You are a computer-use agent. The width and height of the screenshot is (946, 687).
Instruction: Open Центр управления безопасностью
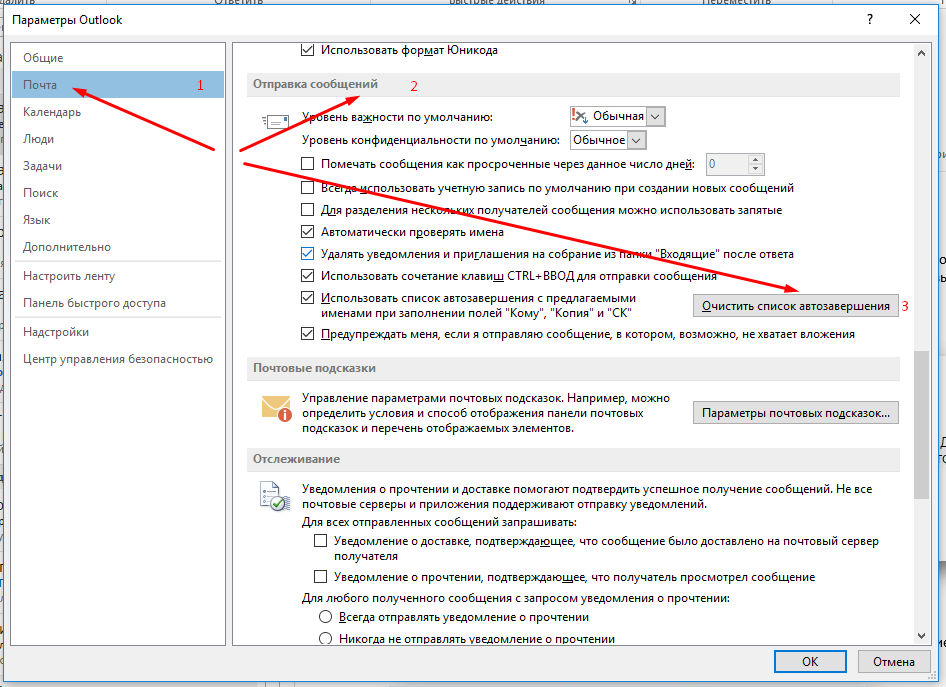click(118, 359)
